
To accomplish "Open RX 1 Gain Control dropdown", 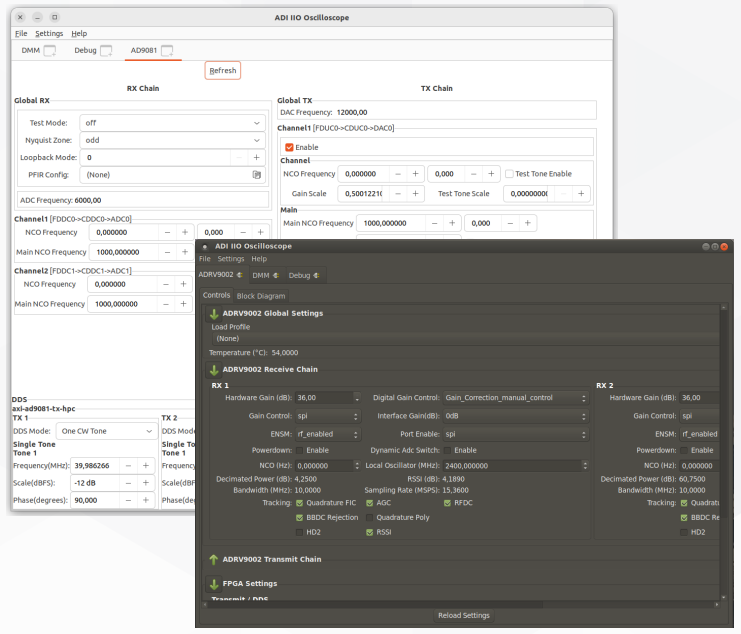I will [x=328, y=416].
